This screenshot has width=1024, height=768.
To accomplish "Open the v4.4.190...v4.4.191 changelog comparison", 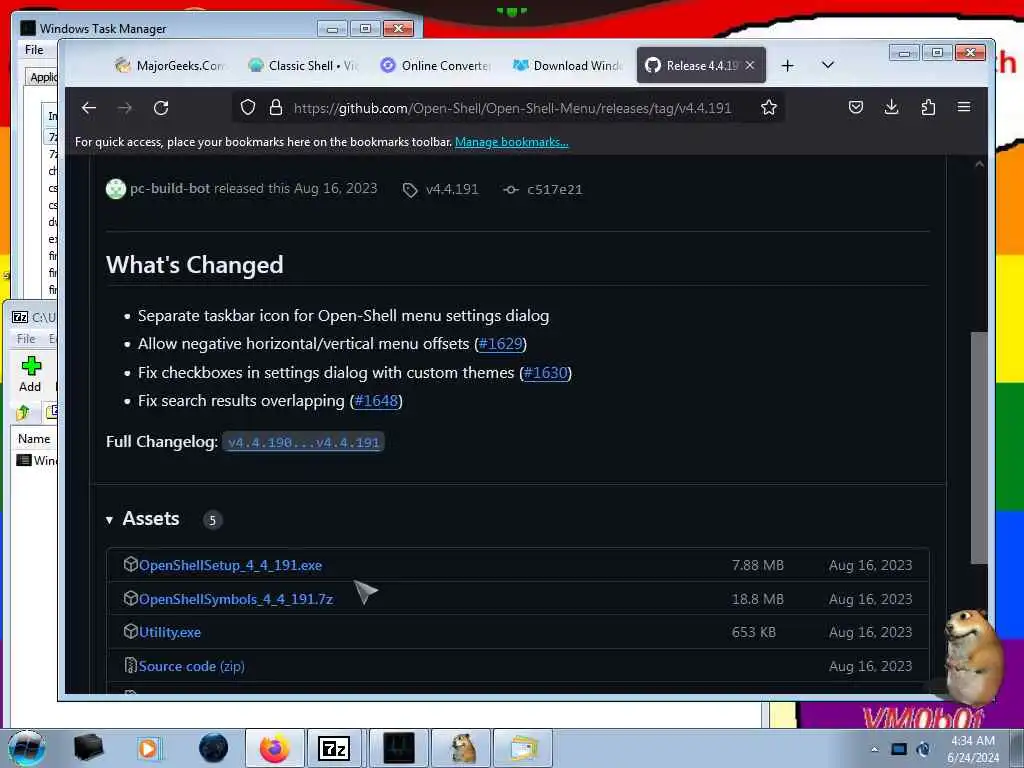I will click(304, 442).
